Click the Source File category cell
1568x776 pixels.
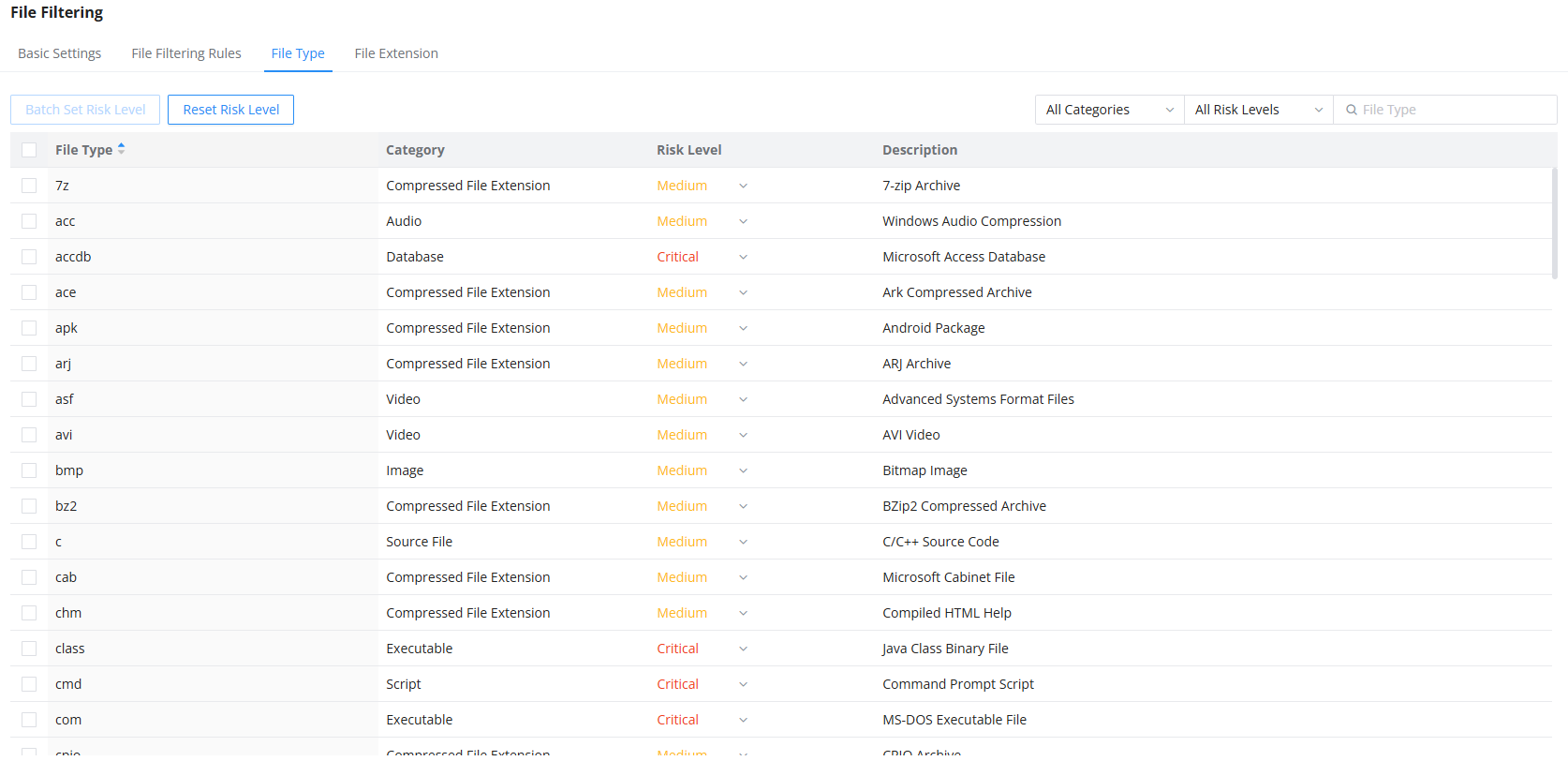pos(419,542)
